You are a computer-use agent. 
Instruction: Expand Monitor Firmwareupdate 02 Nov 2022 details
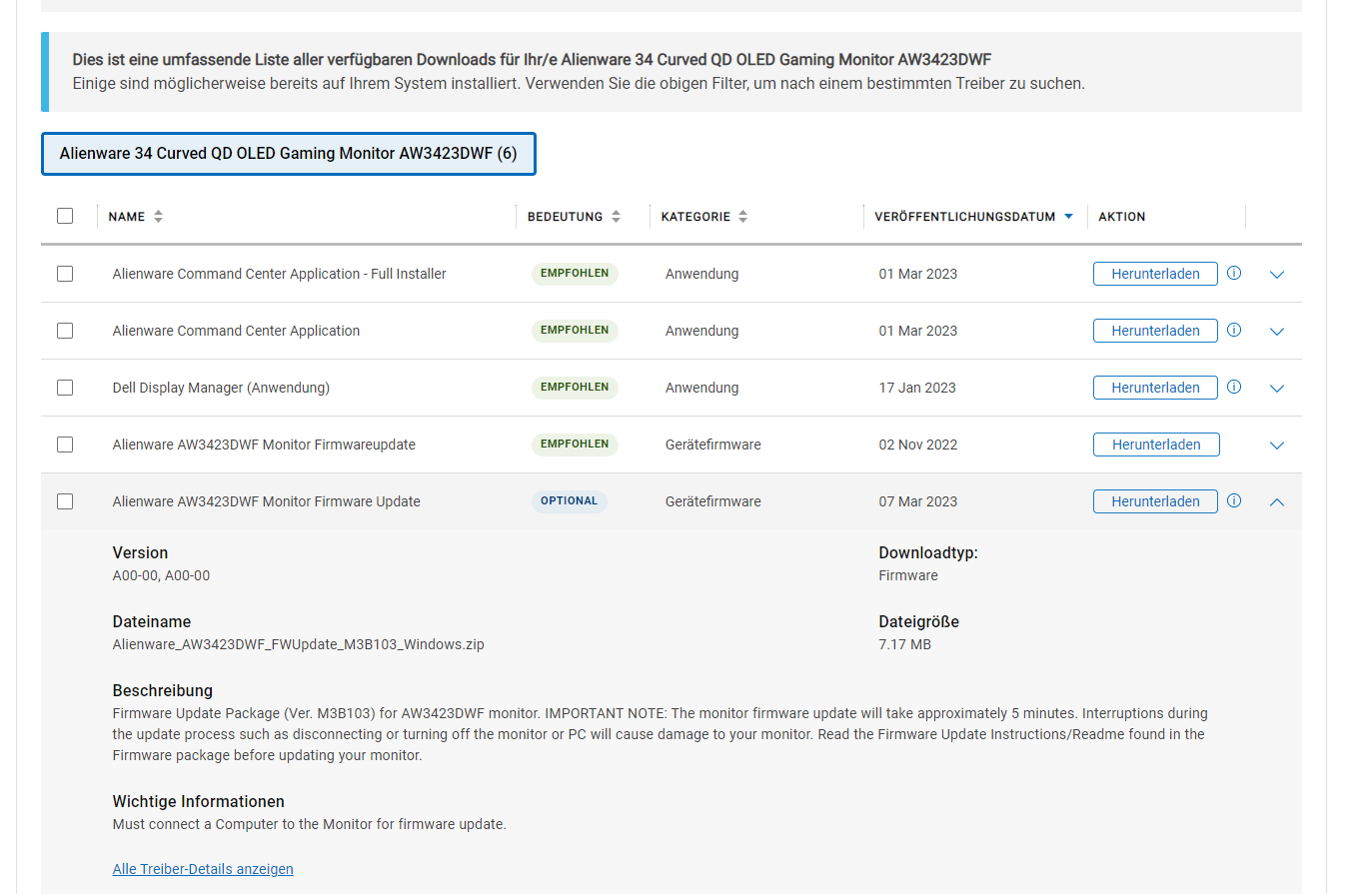(1277, 446)
